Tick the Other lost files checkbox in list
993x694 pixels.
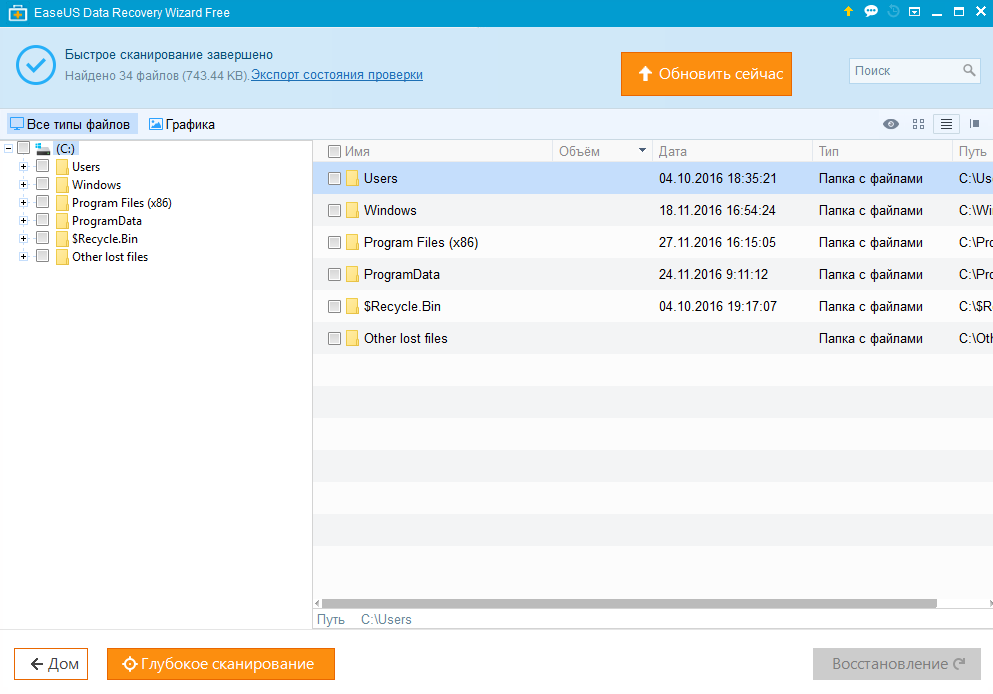[x=334, y=338]
